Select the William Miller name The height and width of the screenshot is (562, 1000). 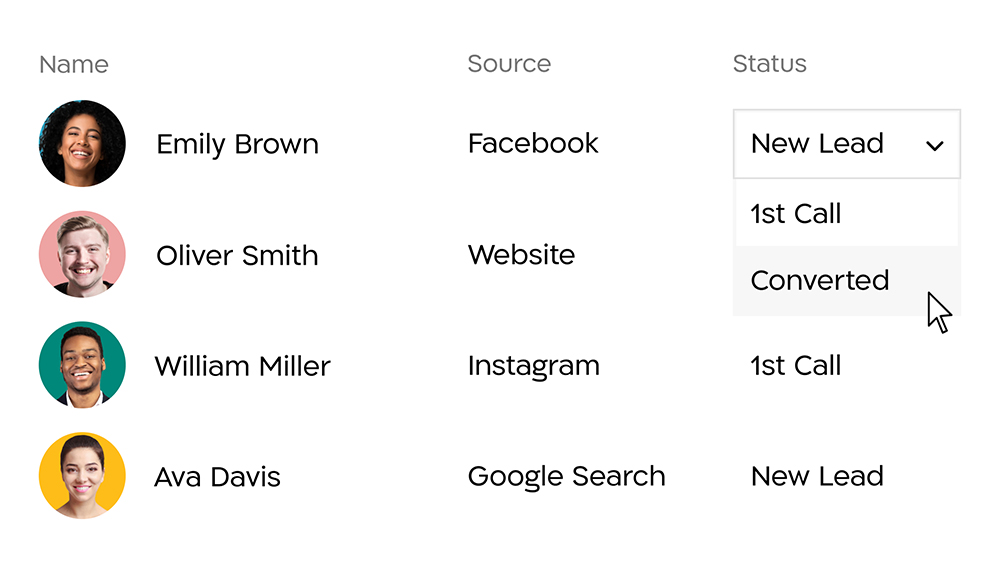pos(242,366)
